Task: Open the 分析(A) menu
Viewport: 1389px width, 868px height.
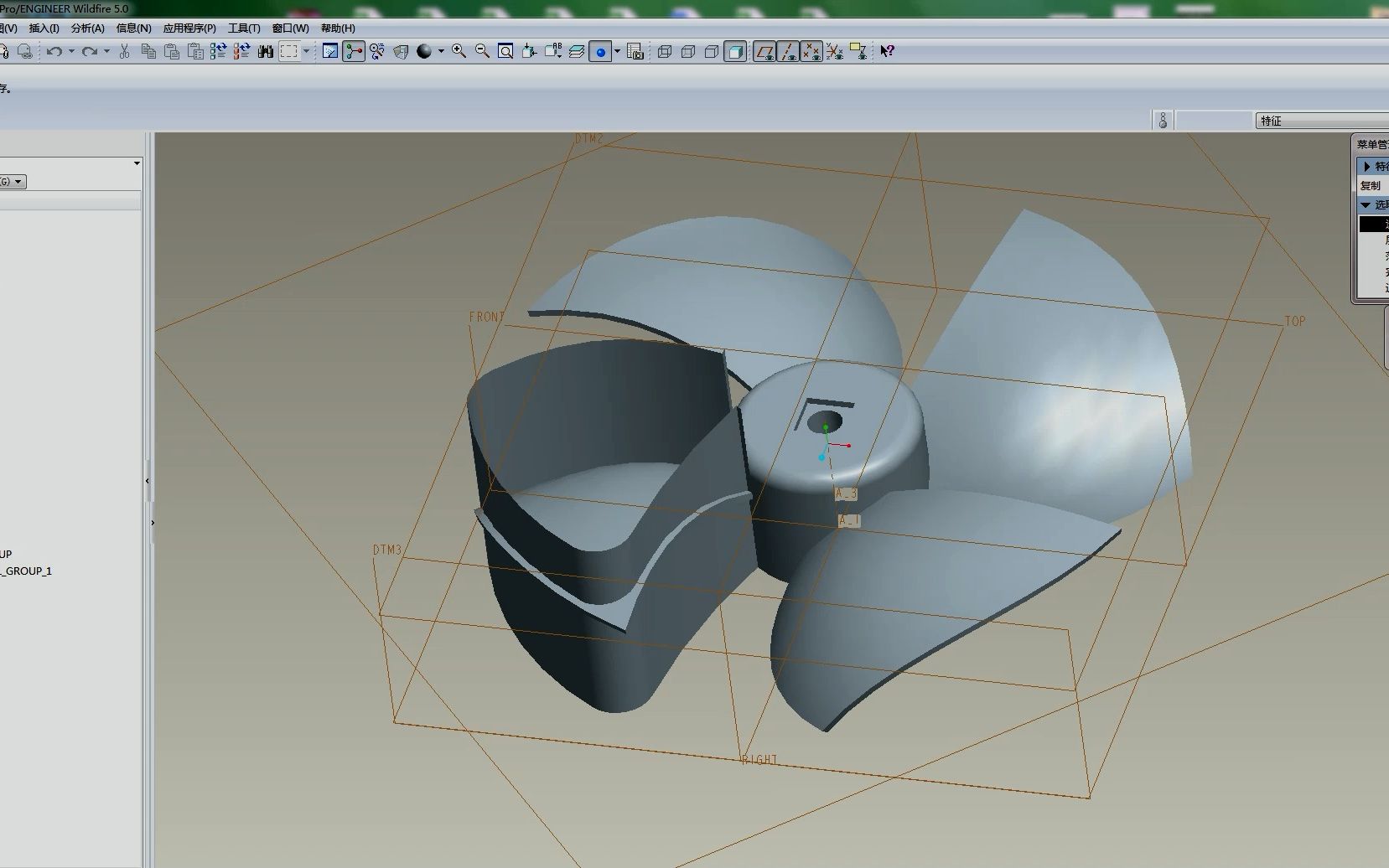Action: [88, 28]
